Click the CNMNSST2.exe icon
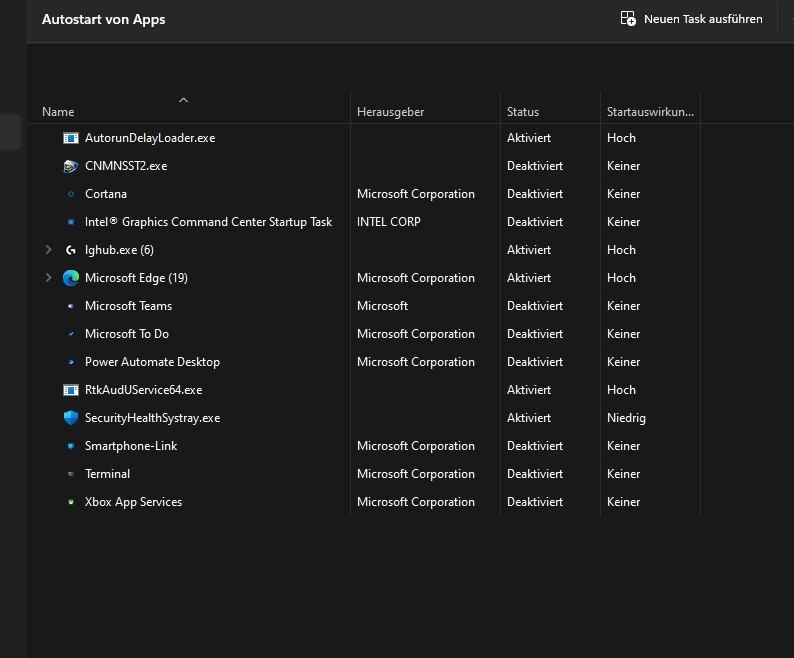794x658 pixels. point(70,166)
